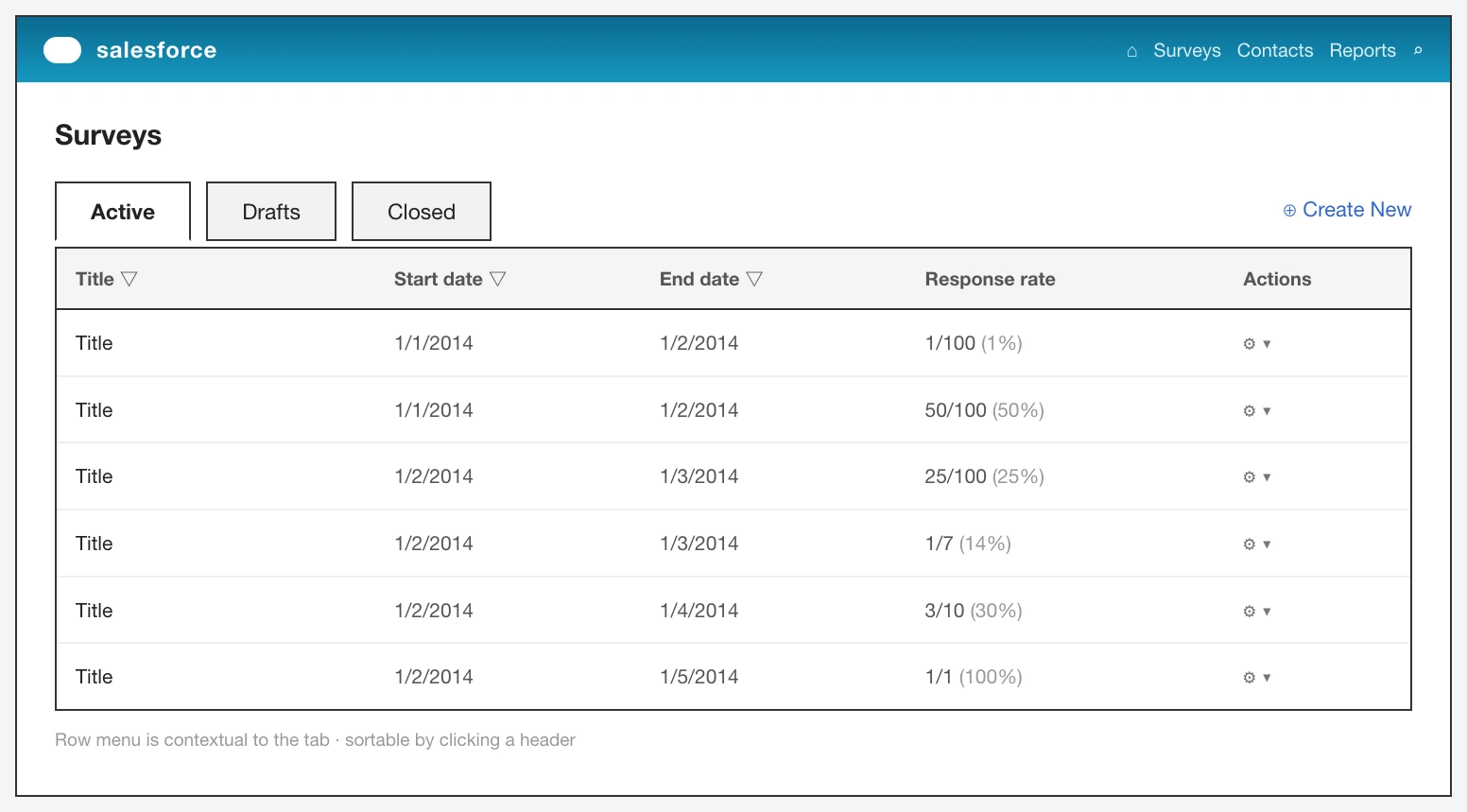Click the gear icon in 1/100 (1%) row

tap(1249, 344)
